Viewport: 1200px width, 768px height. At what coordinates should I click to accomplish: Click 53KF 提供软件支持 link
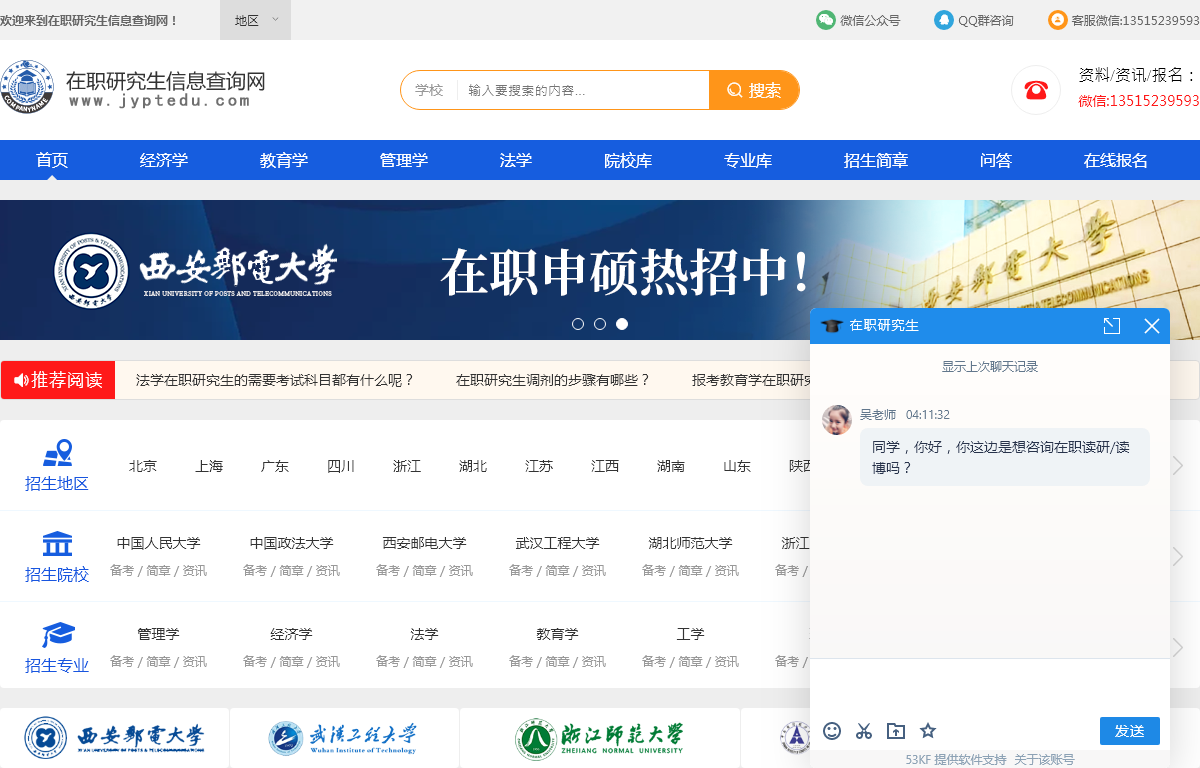956,760
